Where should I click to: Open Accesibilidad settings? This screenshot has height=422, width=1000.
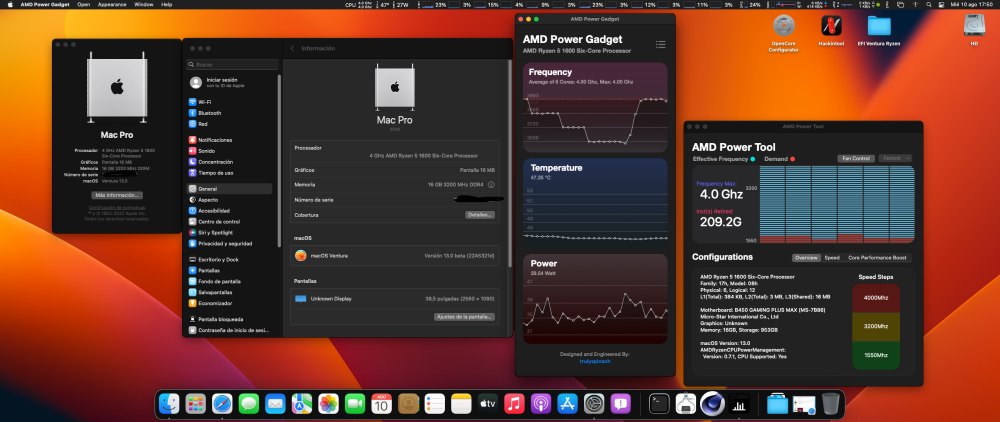[230, 210]
